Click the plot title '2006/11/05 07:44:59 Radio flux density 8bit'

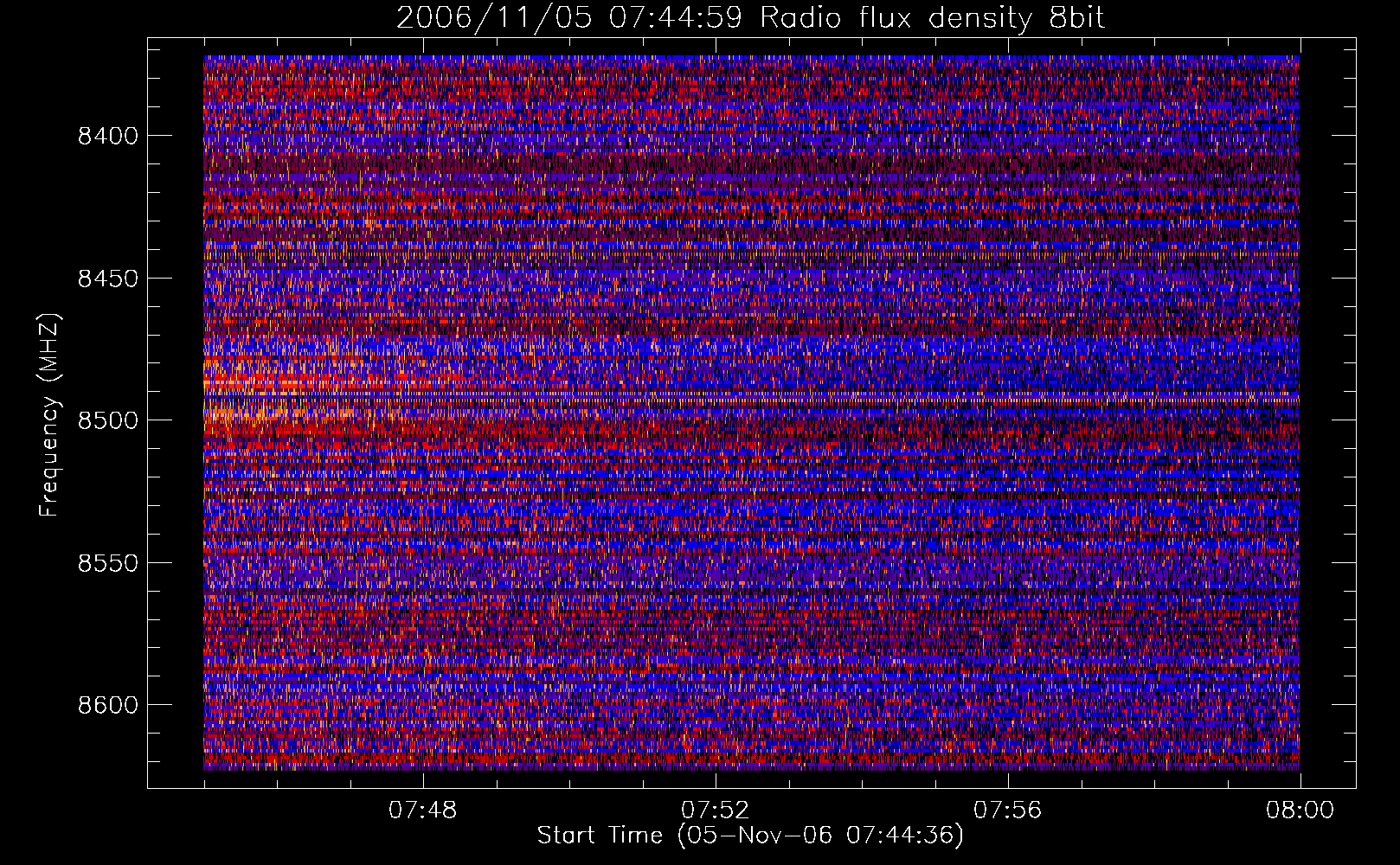point(750,17)
